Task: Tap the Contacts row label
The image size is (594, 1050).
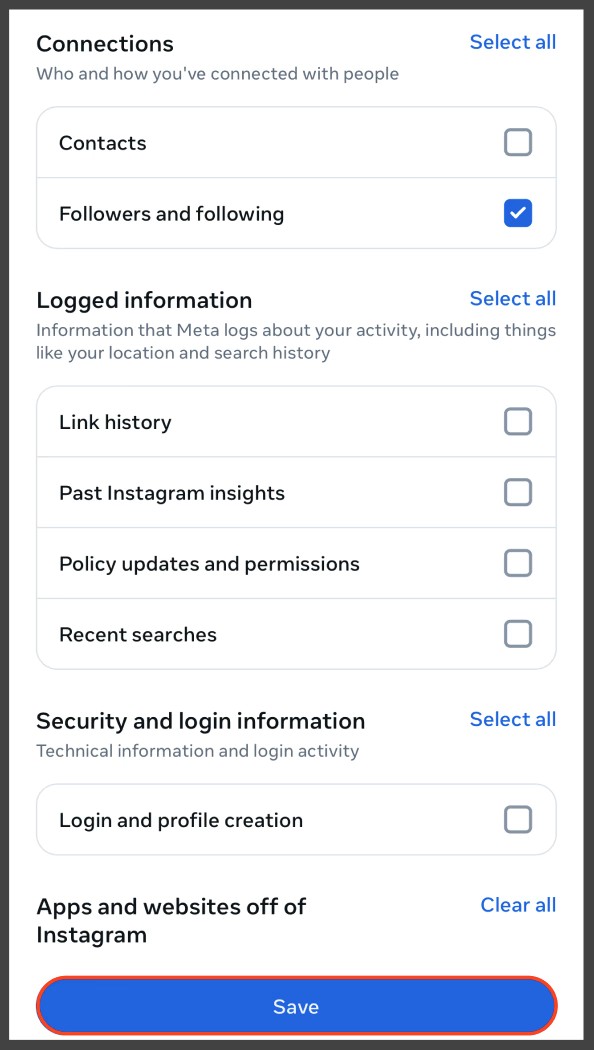Action: coord(103,142)
